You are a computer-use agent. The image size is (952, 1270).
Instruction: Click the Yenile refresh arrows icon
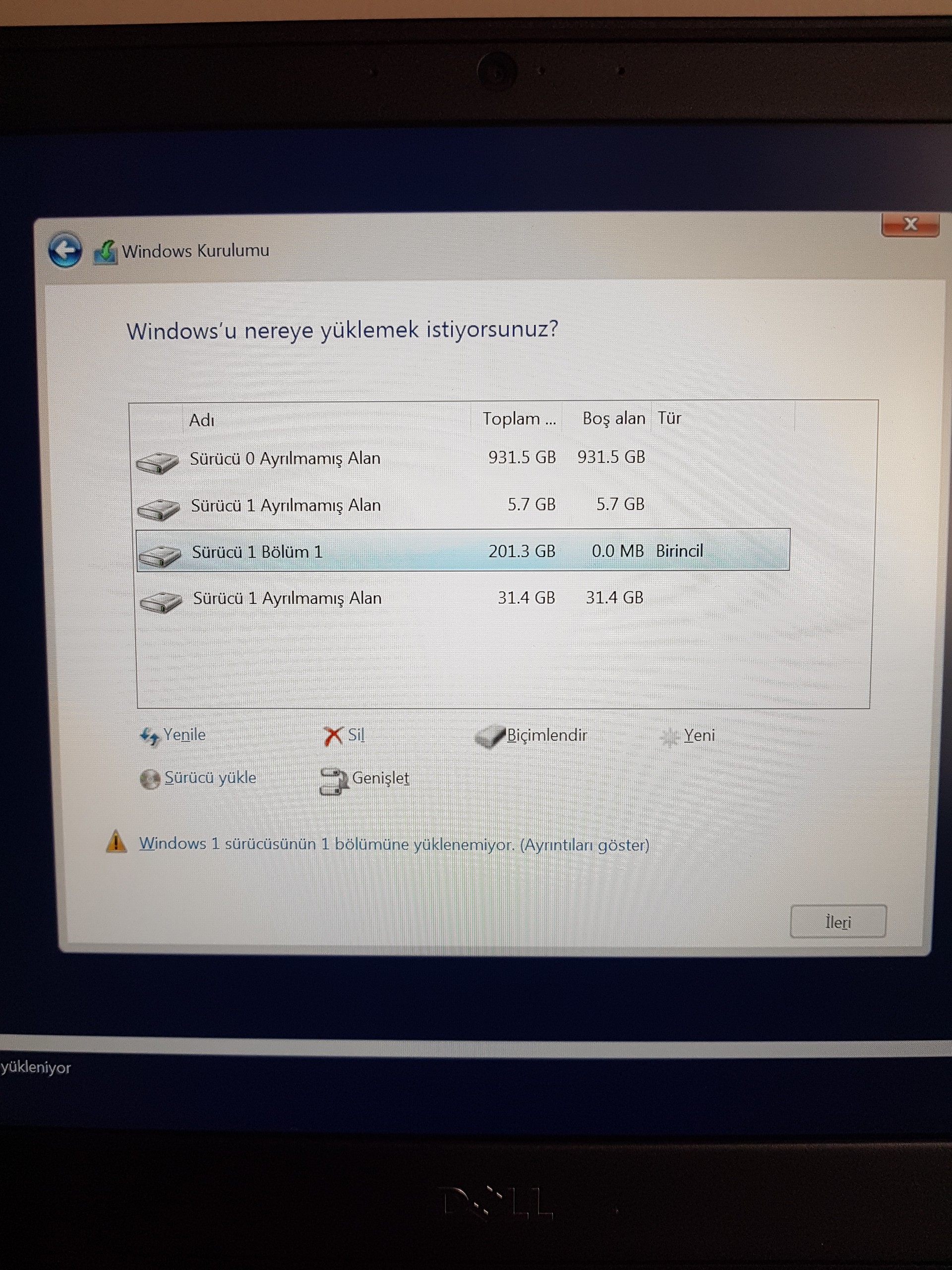(x=149, y=736)
